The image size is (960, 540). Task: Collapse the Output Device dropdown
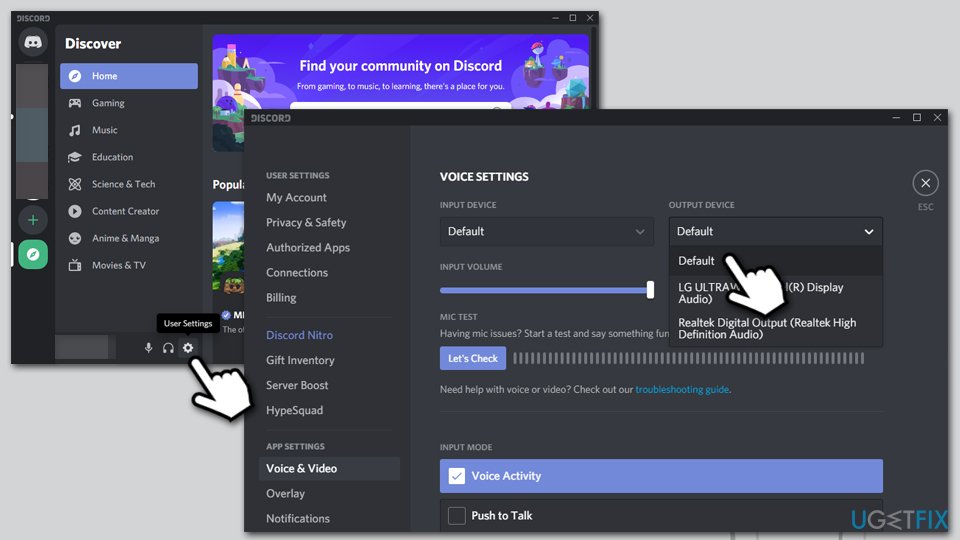point(776,231)
